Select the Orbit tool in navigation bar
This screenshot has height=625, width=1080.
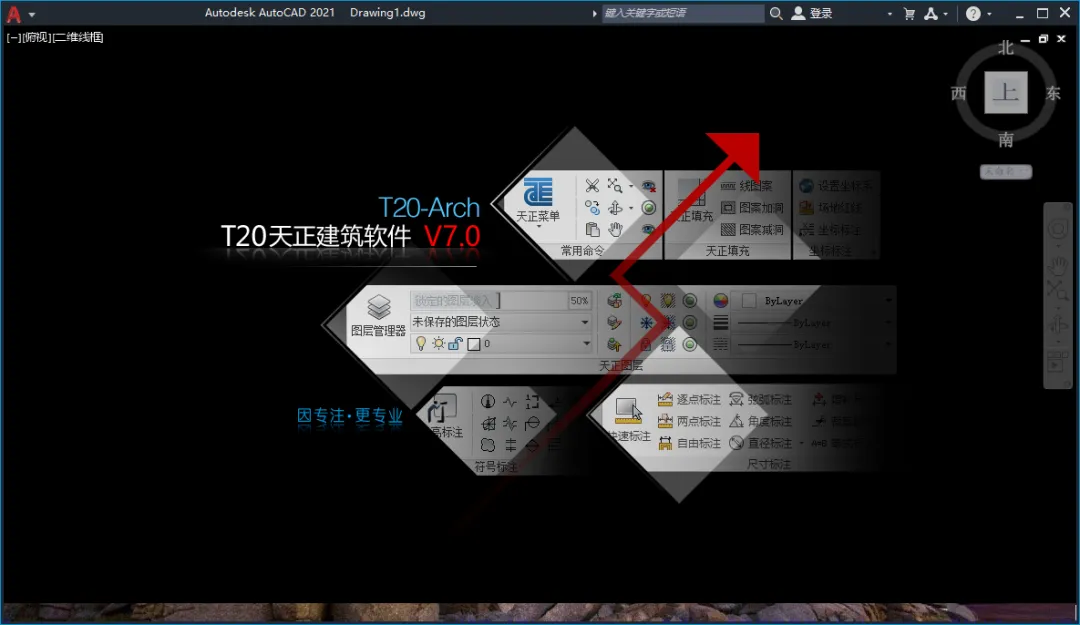tap(1058, 325)
